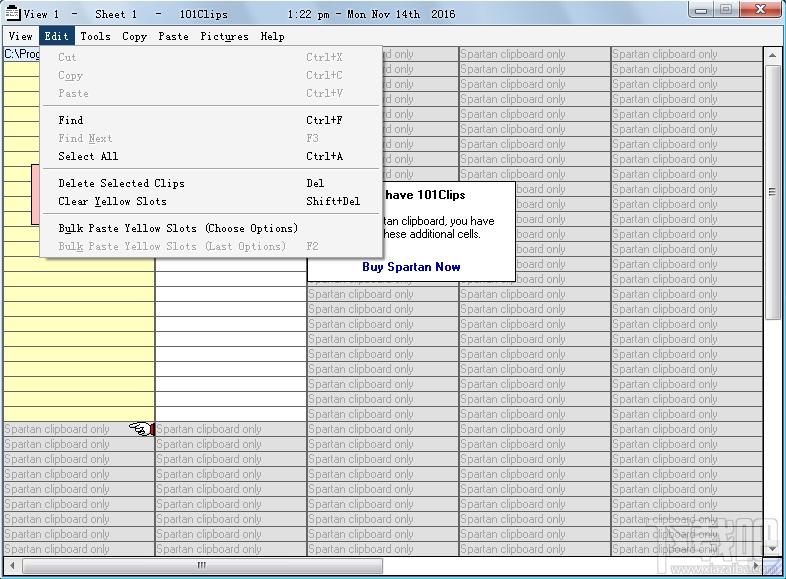Click the horizontal scrollbar left arrow
This screenshot has height=579, width=786.
(x=12, y=566)
